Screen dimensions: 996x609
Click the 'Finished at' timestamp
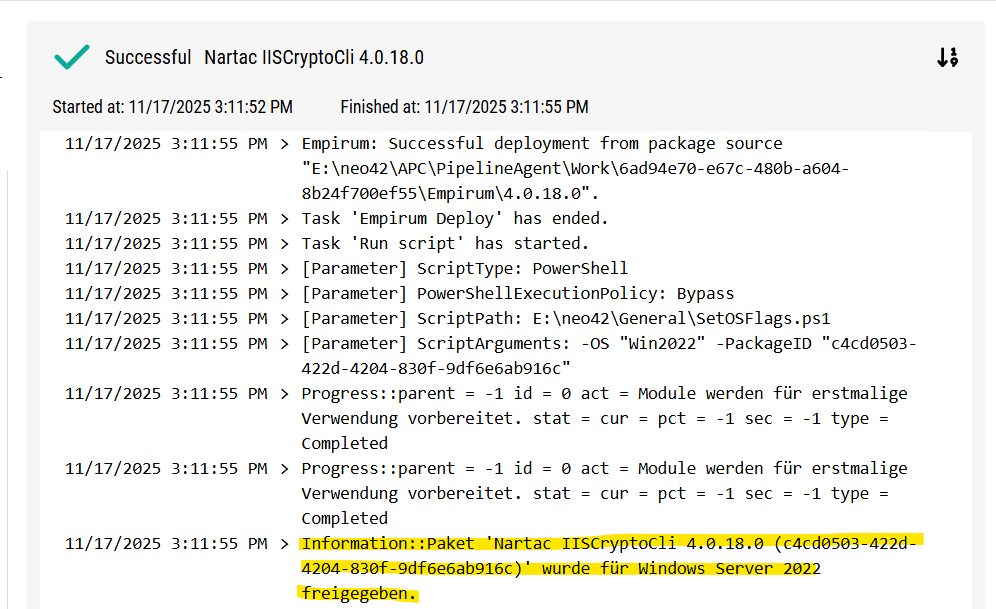tap(464, 107)
